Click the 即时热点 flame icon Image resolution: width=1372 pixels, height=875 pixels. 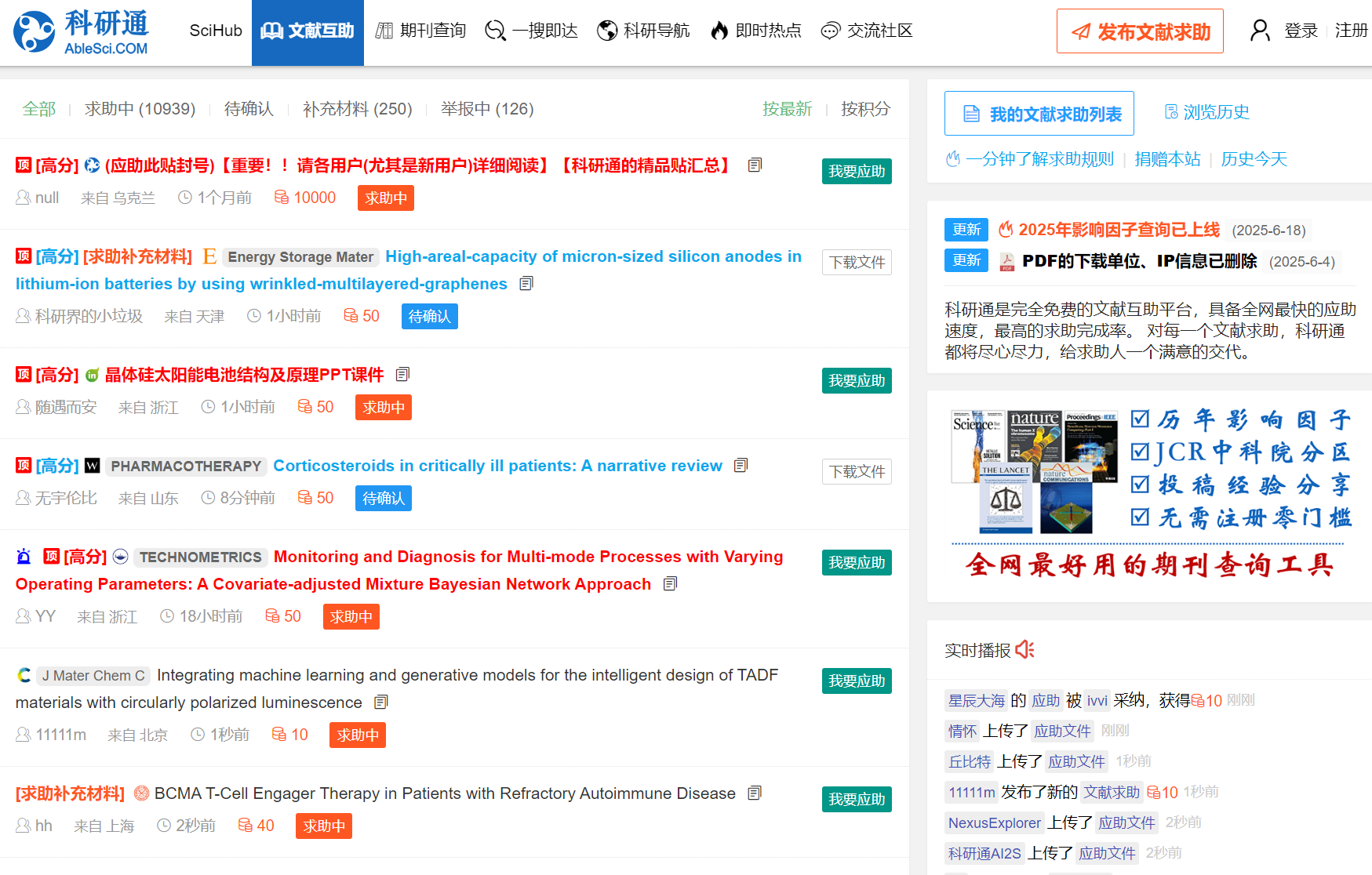[x=719, y=31]
